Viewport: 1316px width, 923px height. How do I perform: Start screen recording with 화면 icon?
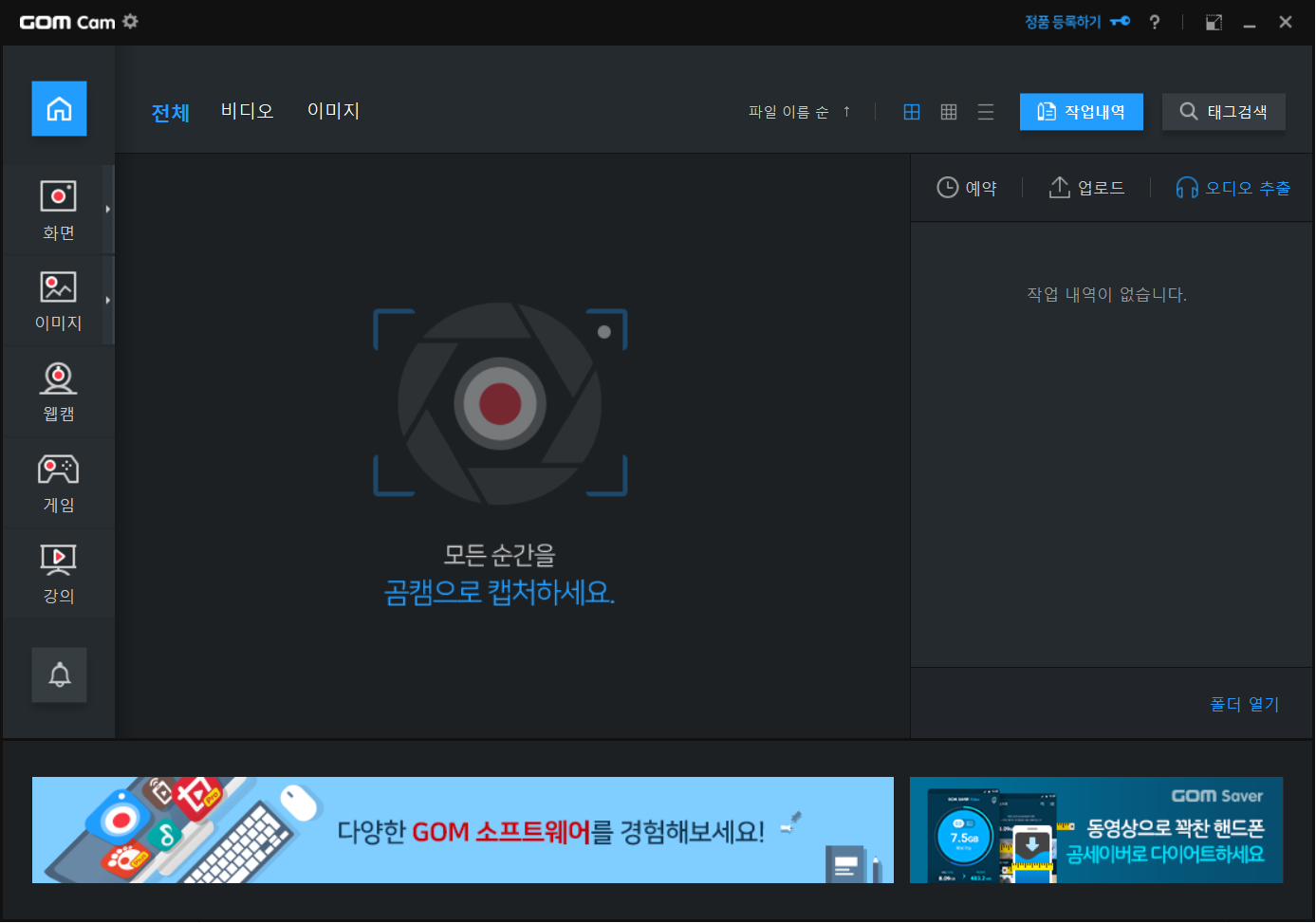(x=58, y=210)
